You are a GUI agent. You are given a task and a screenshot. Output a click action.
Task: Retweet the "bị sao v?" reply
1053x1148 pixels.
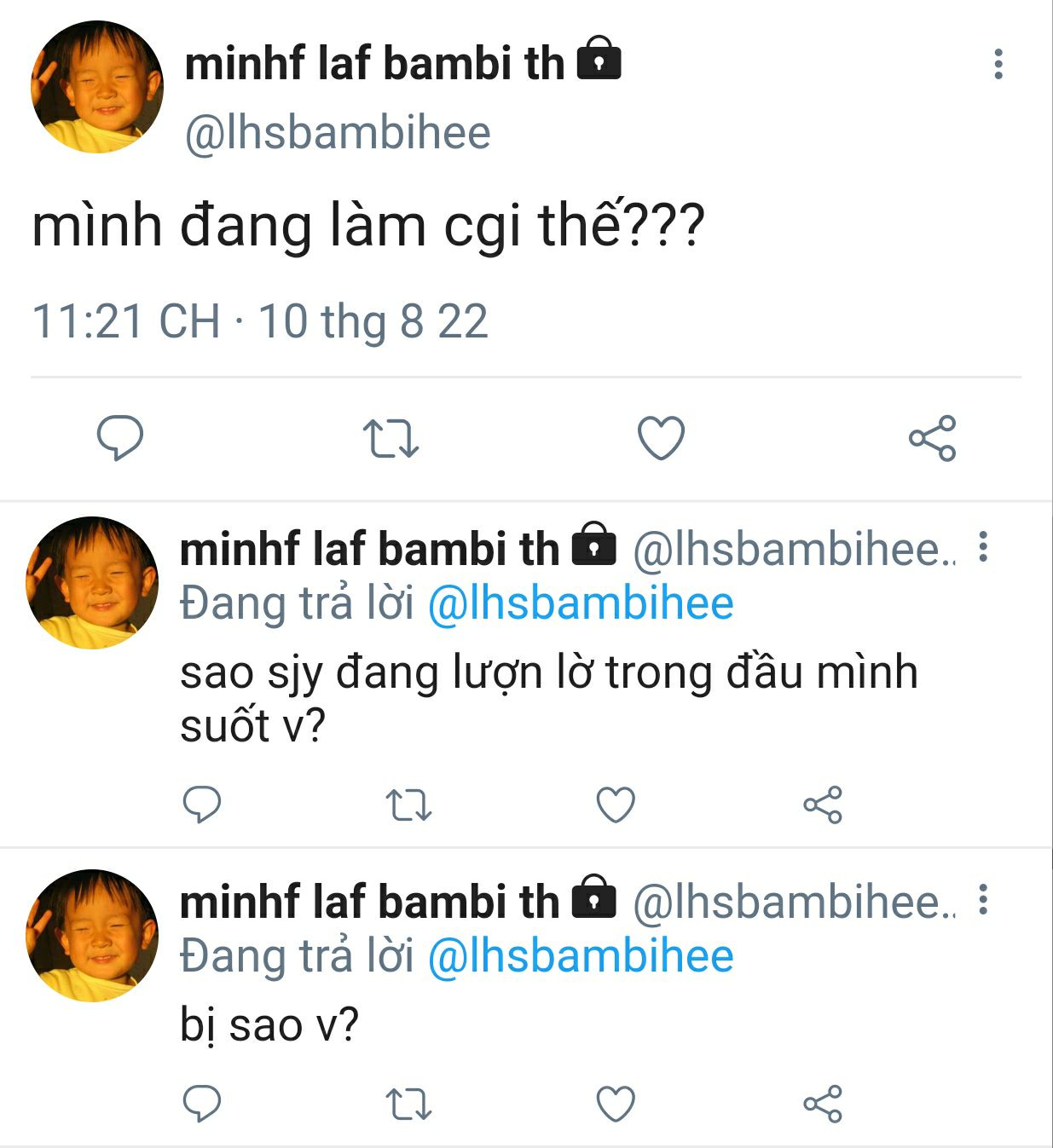coord(409,1104)
